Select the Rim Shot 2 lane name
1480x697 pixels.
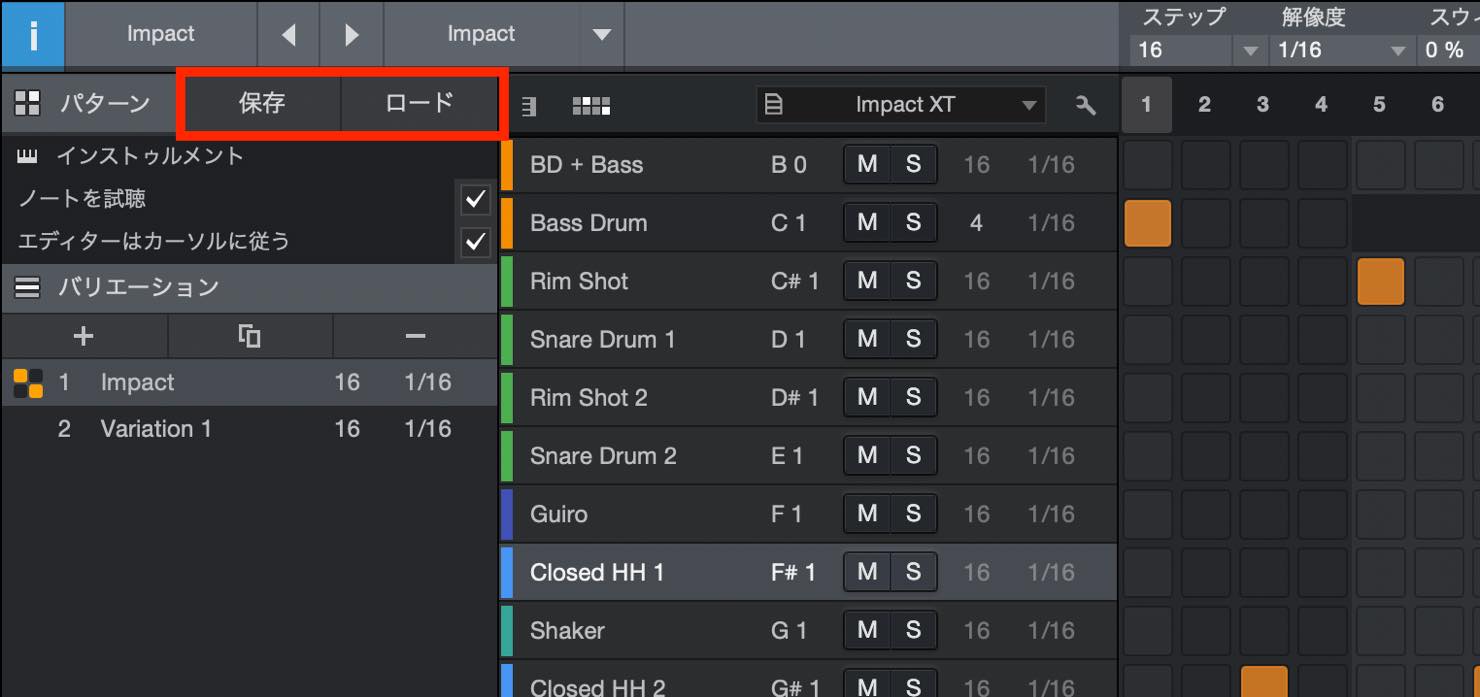click(x=588, y=398)
